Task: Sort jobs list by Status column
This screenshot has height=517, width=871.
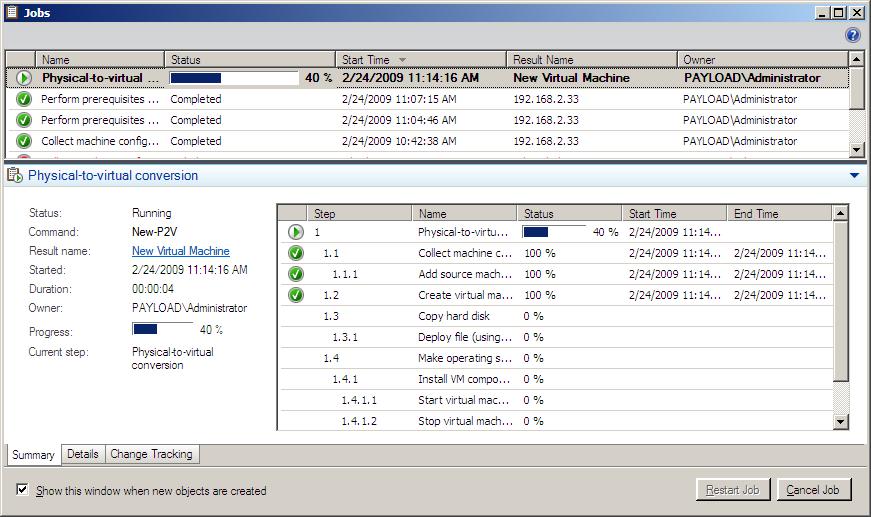Action: [248, 60]
